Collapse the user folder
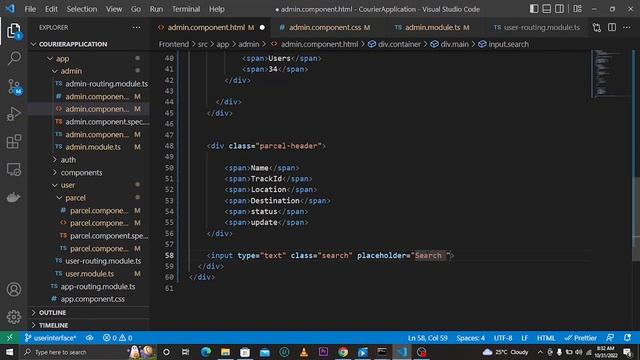640x360 pixels. pos(89,185)
